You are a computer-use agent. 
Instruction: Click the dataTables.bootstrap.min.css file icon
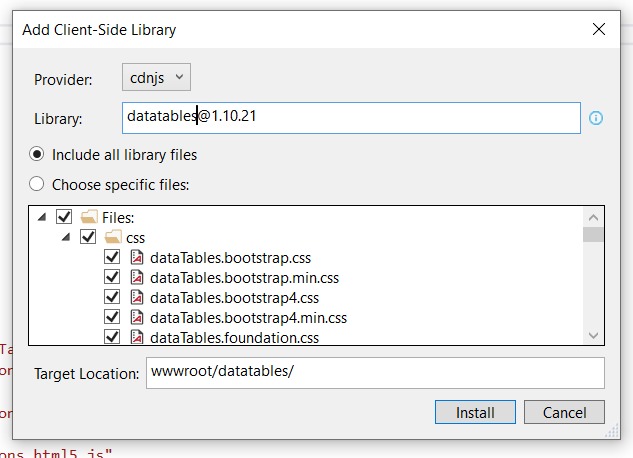pyautogui.click(x=136, y=277)
